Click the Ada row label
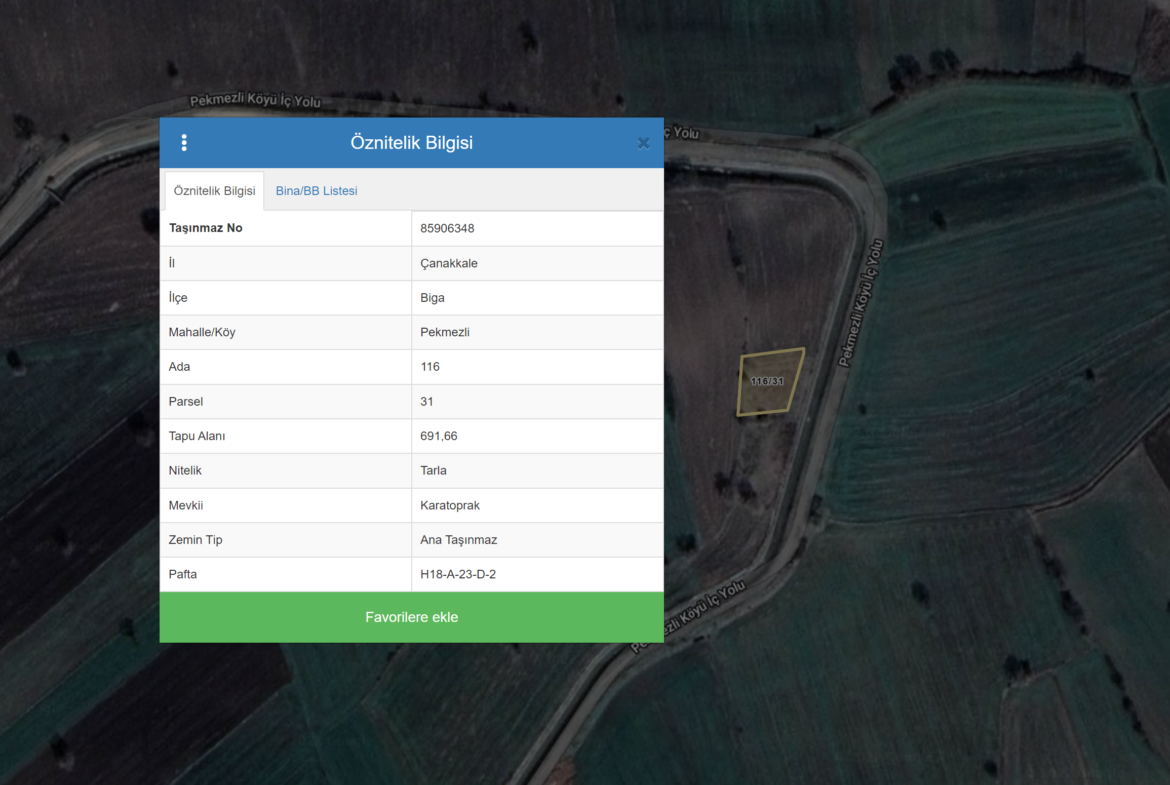The image size is (1170, 785). click(x=179, y=367)
